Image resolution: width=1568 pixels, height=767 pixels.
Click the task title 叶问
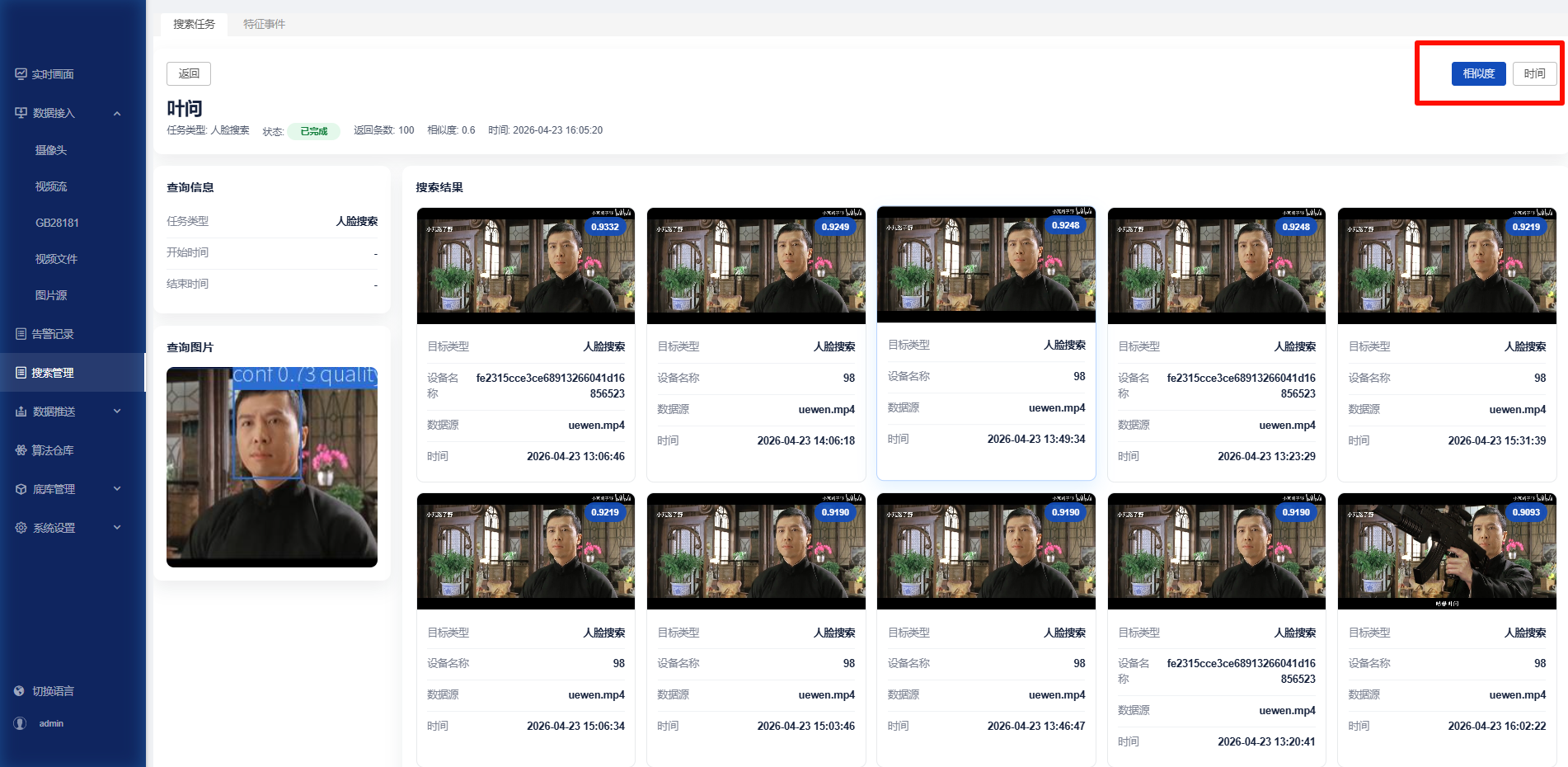(185, 108)
